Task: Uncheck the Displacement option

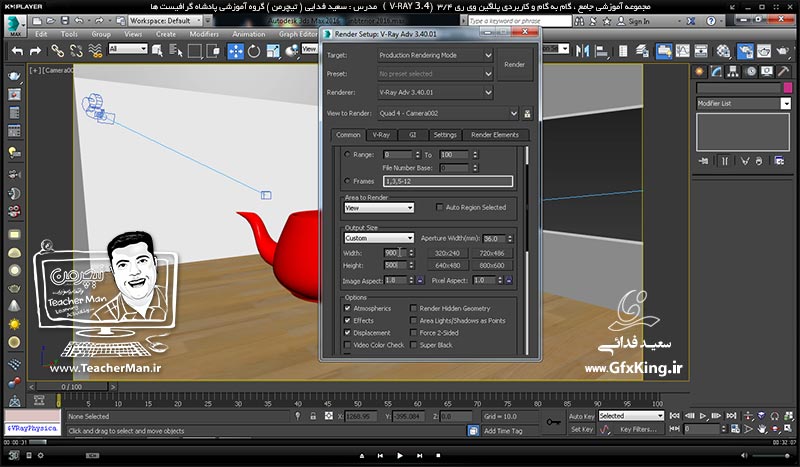Action: click(x=347, y=333)
